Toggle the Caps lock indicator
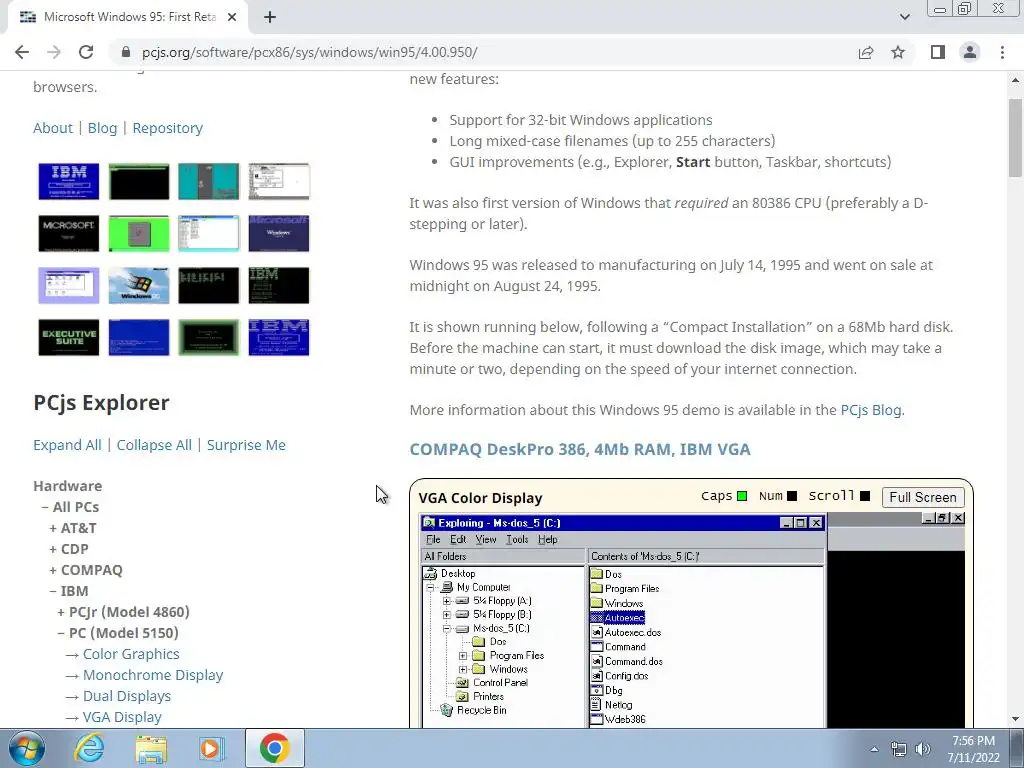The width and height of the screenshot is (1024, 768). click(742, 496)
